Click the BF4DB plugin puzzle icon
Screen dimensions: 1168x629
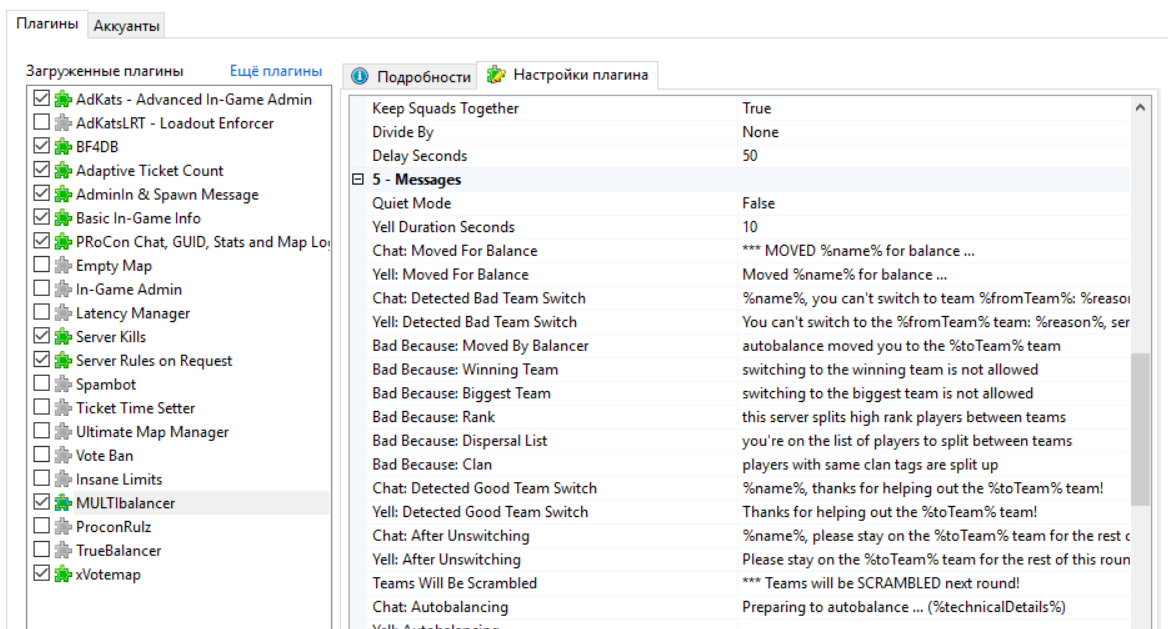click(x=63, y=147)
